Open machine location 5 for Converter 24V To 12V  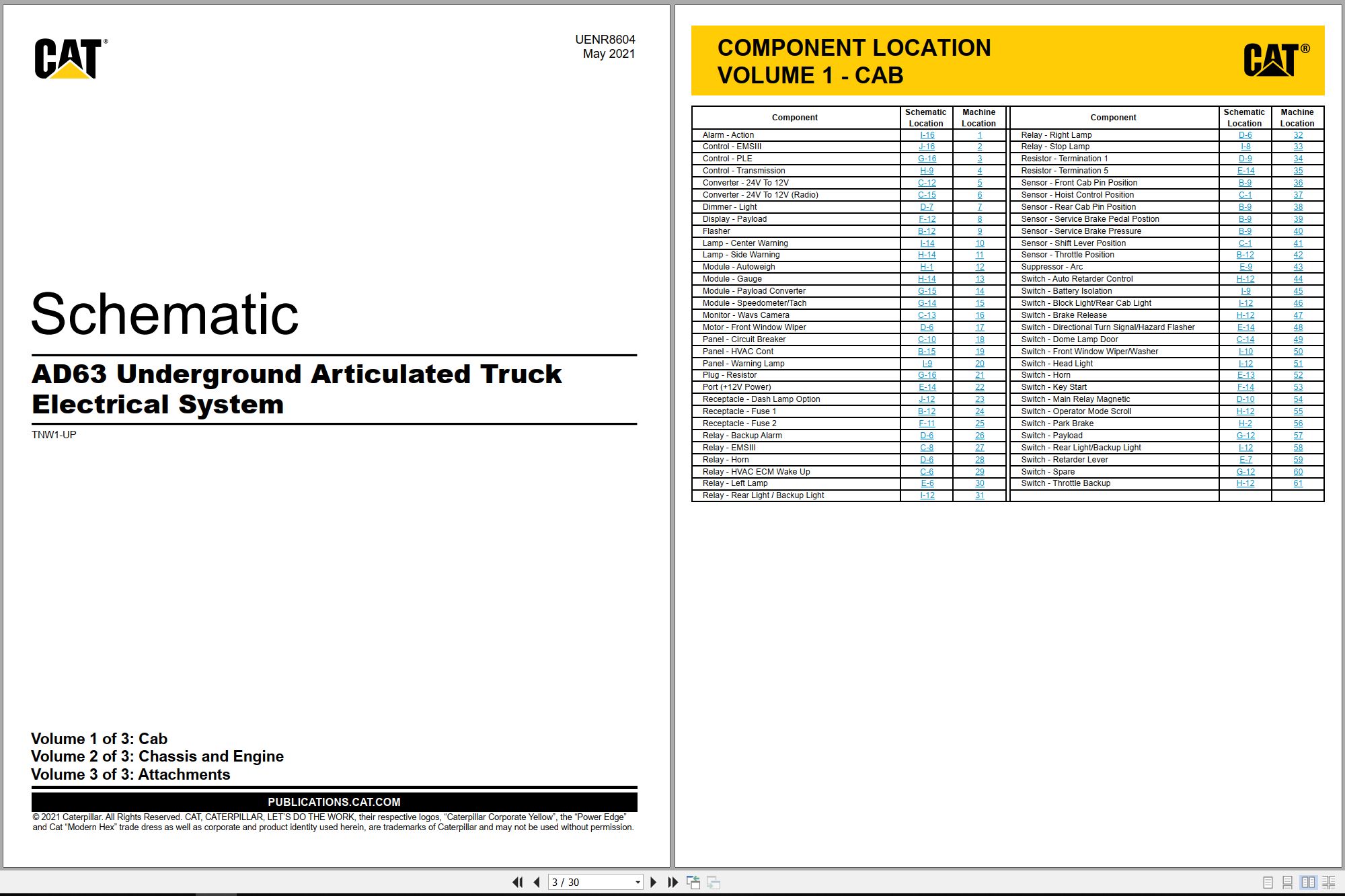pos(979,183)
